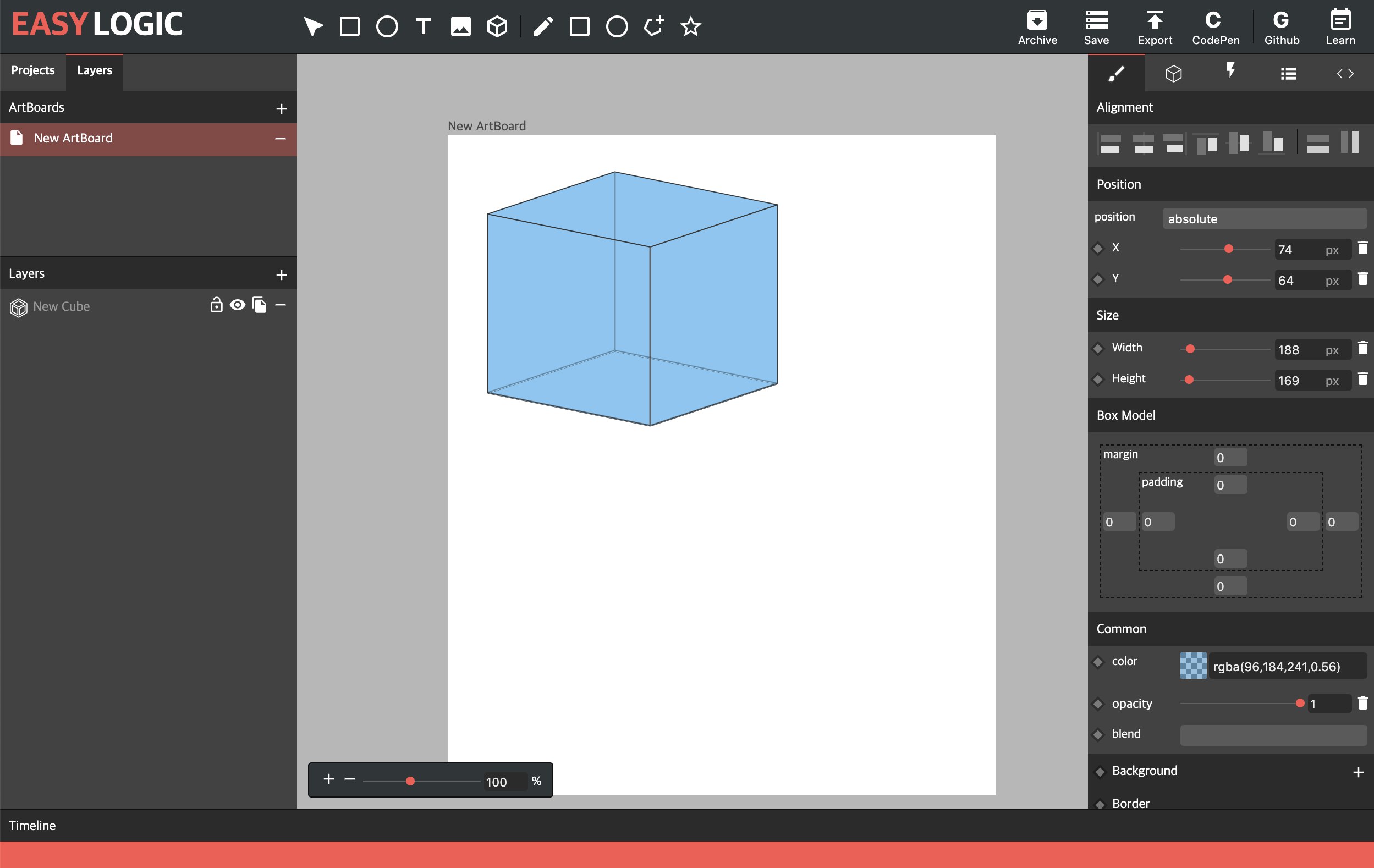Select the Text tool
This screenshot has height=868, width=1374.
[423, 26]
